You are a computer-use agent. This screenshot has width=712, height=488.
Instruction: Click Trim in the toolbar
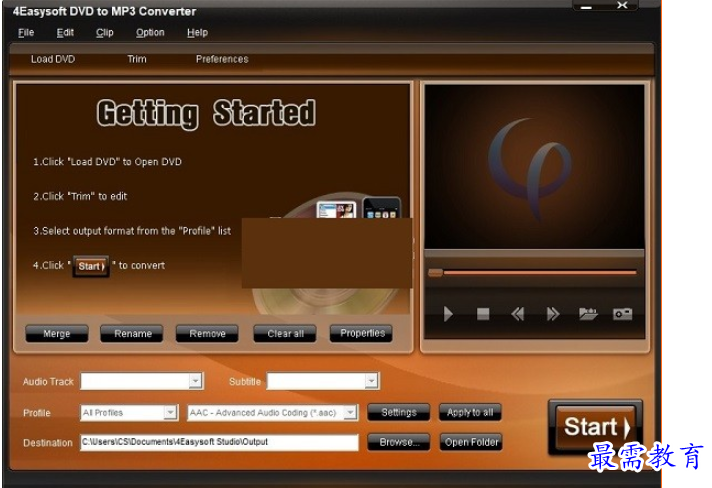tap(137, 59)
